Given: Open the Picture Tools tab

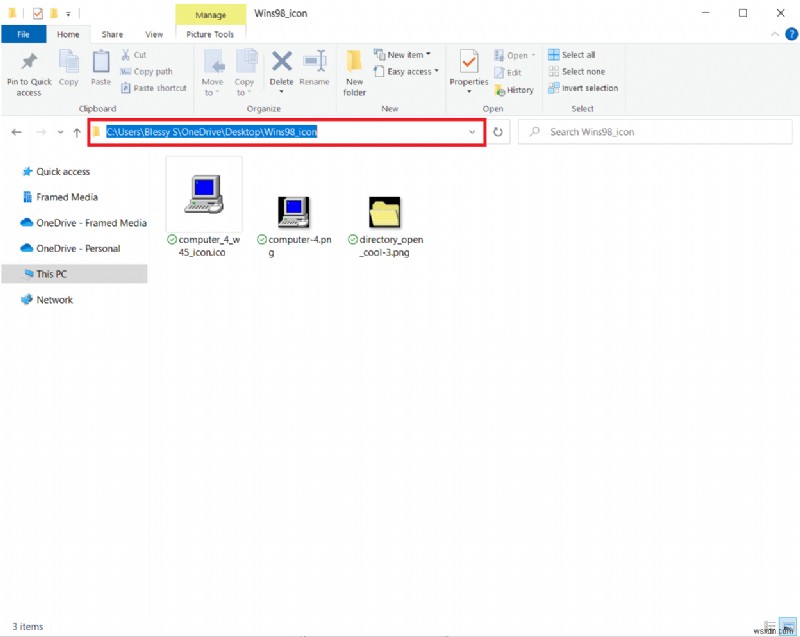Looking at the screenshot, I should point(210,34).
